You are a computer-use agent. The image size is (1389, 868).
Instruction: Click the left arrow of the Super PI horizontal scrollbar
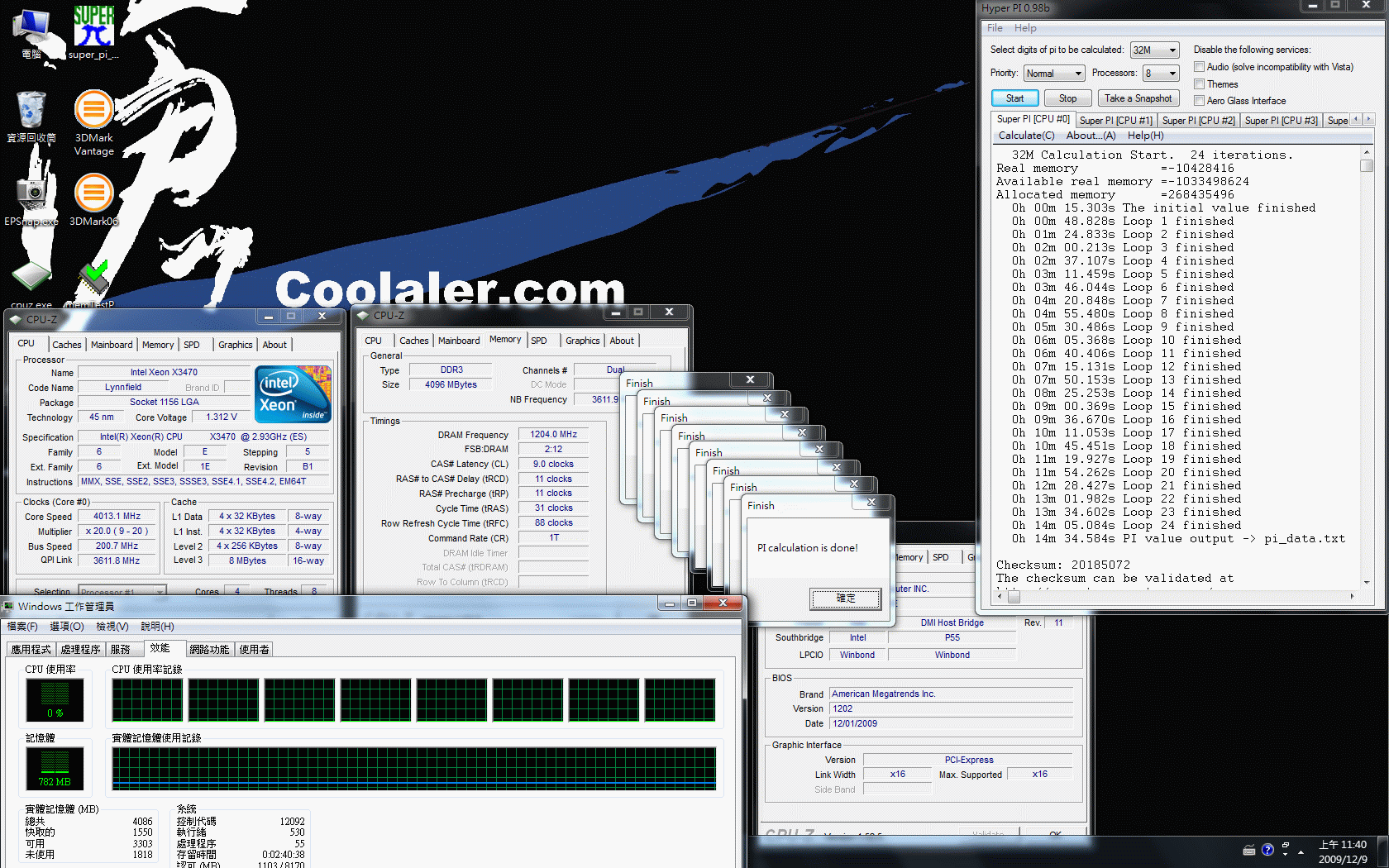(1001, 596)
